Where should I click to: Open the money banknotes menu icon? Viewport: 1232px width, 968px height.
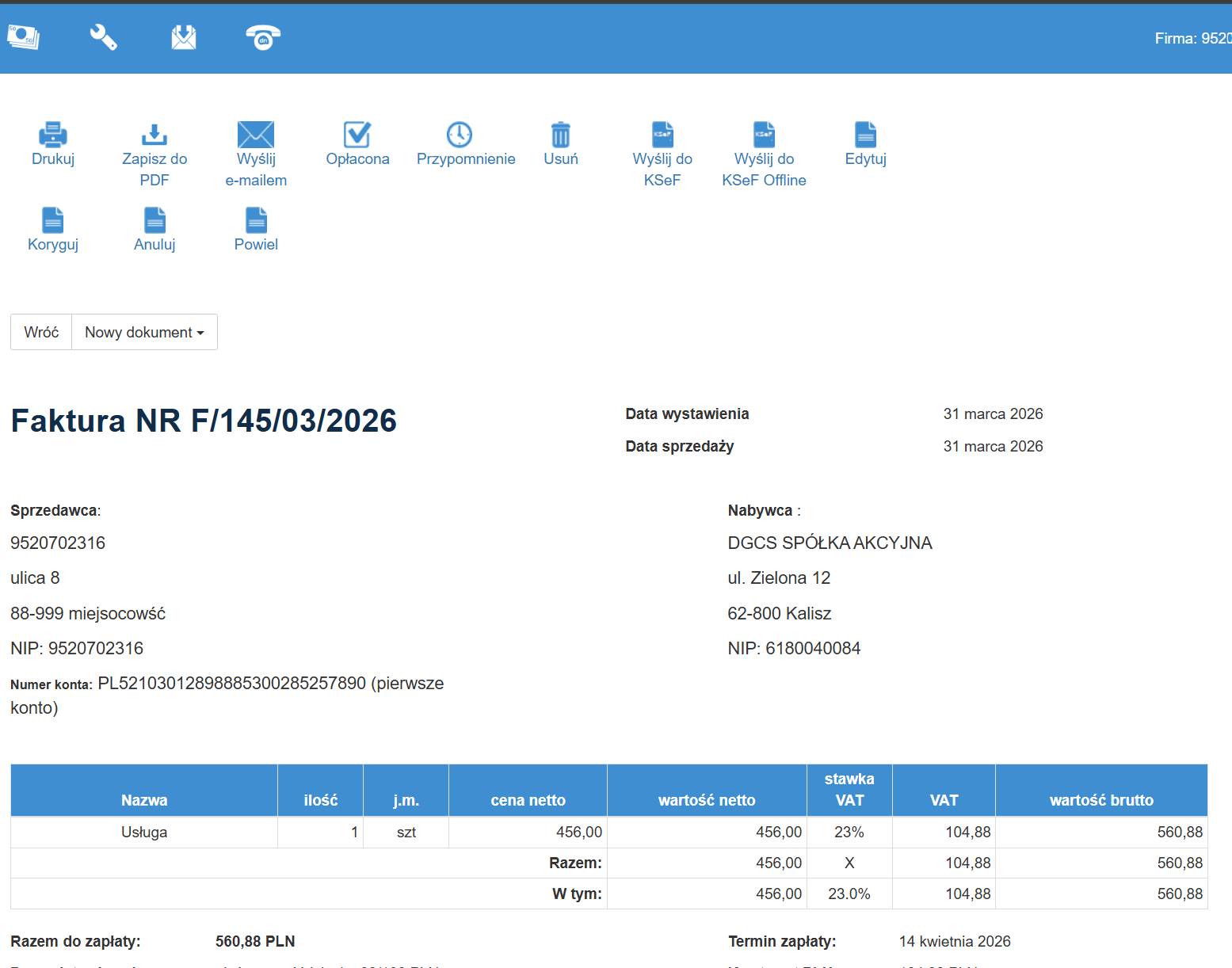pyautogui.click(x=24, y=37)
